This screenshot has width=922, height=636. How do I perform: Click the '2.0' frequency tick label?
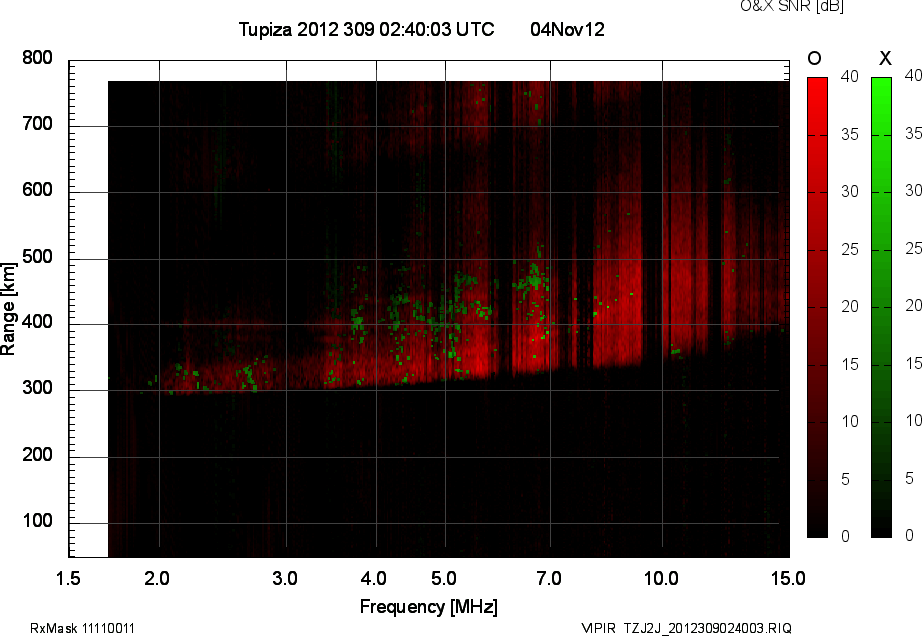[157, 579]
